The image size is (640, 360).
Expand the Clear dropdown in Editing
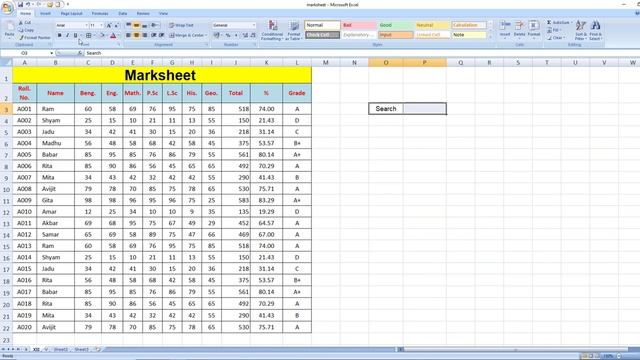pos(564,38)
